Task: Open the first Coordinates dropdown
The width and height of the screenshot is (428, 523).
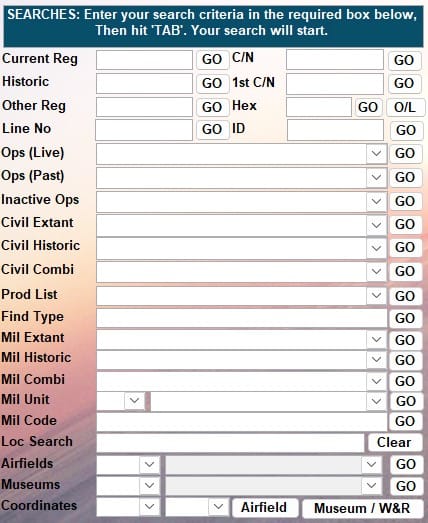Action: pyautogui.click(x=149, y=507)
